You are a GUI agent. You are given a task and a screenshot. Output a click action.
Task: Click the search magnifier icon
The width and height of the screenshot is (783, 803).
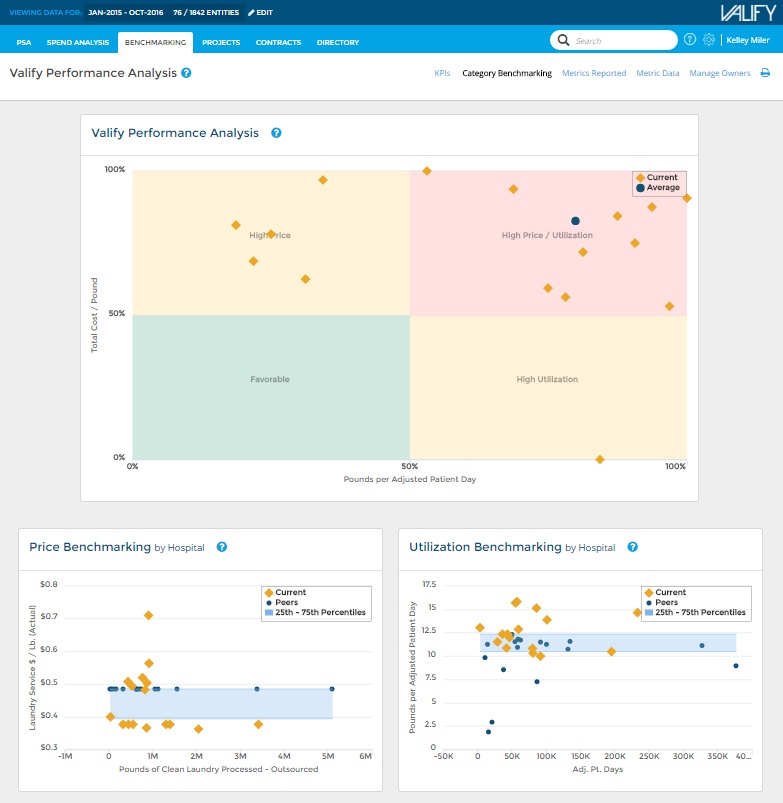(563, 40)
